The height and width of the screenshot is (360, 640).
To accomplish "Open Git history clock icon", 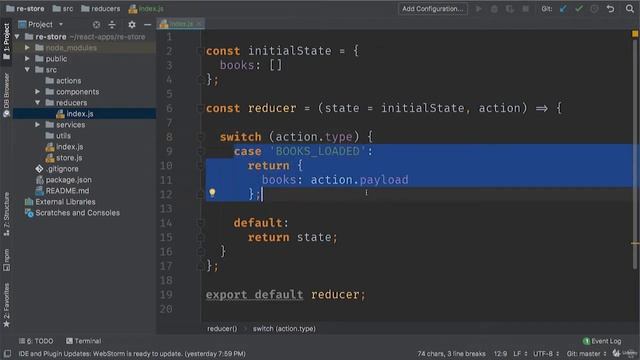I will pyautogui.click(x=594, y=9).
